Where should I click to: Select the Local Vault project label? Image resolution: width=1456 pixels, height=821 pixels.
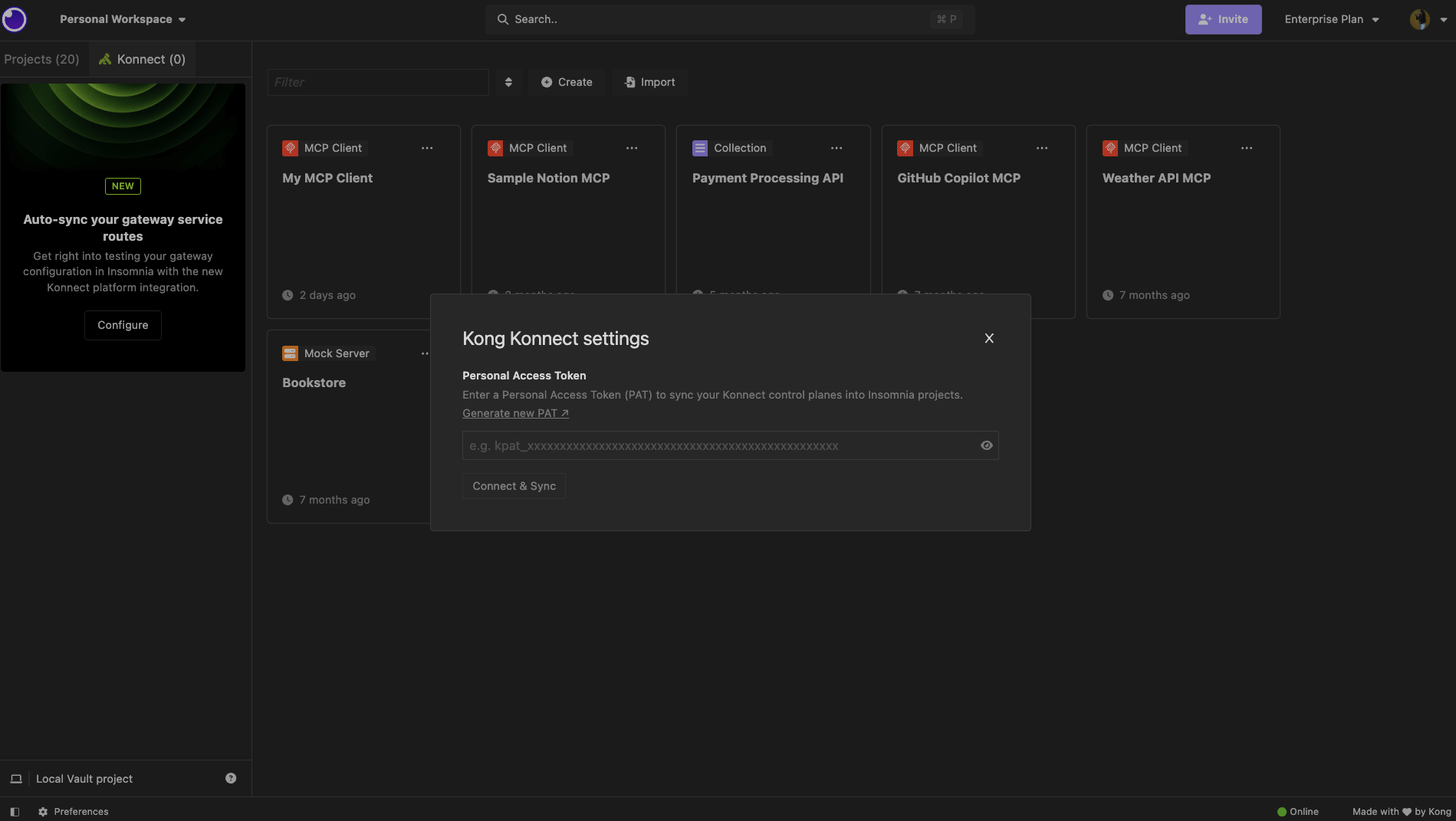tap(84, 779)
